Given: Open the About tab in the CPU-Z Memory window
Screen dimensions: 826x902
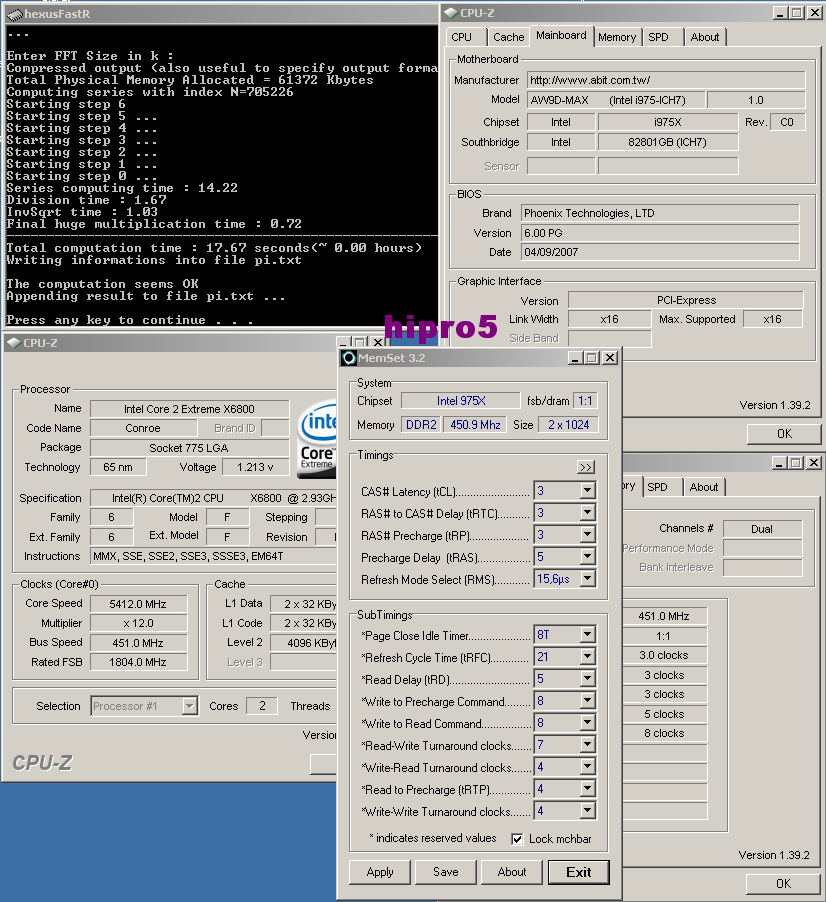Looking at the screenshot, I should (x=703, y=487).
